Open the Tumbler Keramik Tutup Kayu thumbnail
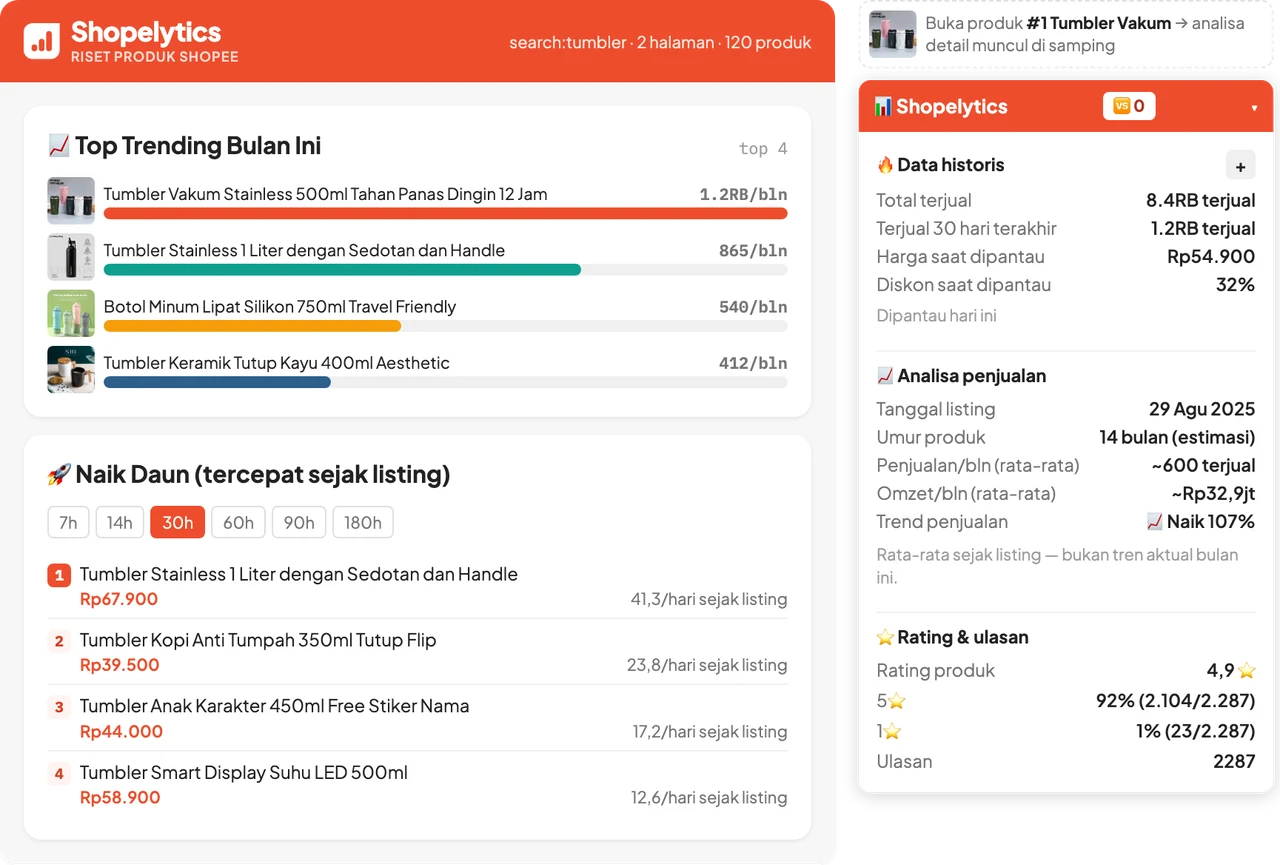1280x865 pixels. [x=71, y=369]
